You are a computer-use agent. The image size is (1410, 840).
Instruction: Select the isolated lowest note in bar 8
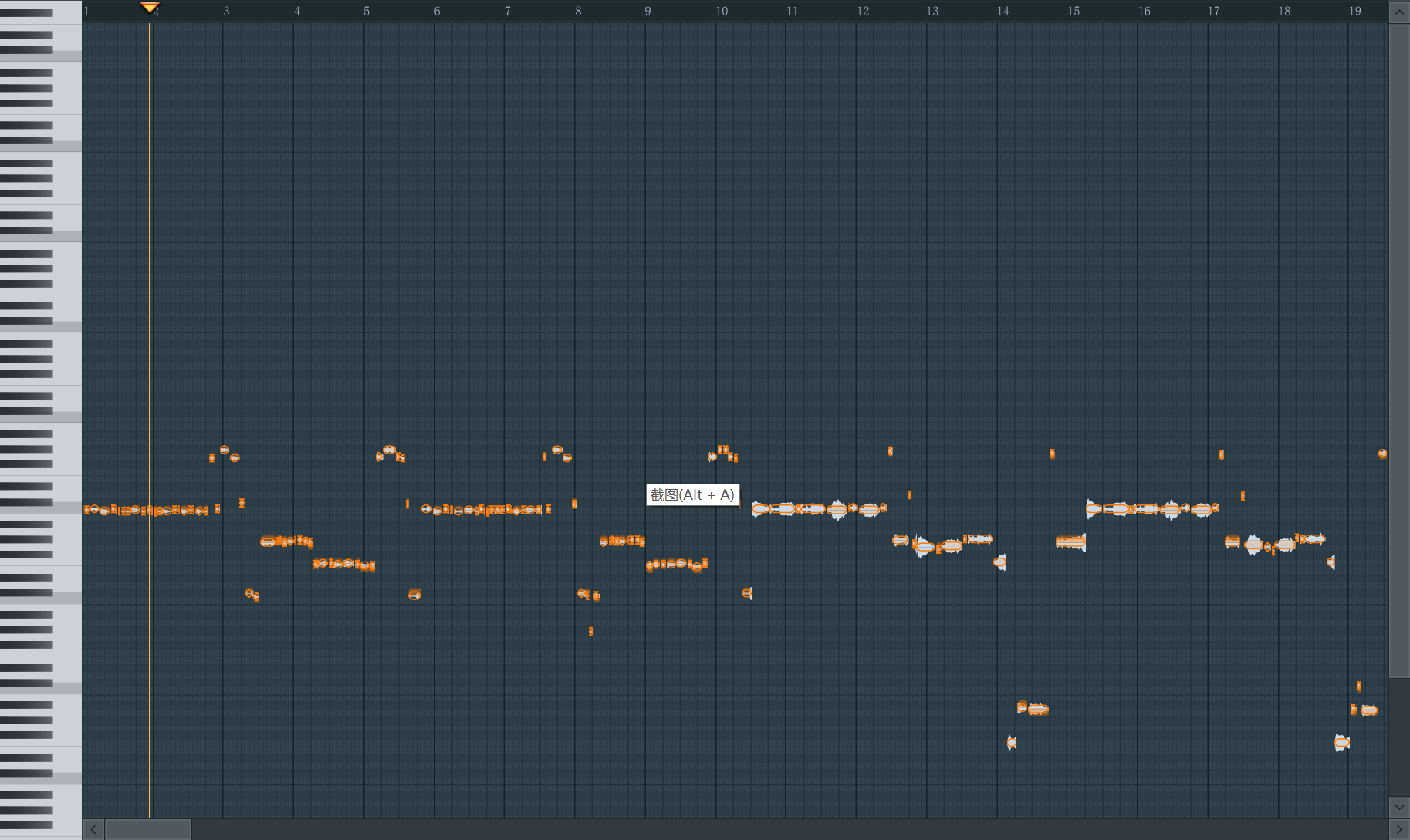590,631
